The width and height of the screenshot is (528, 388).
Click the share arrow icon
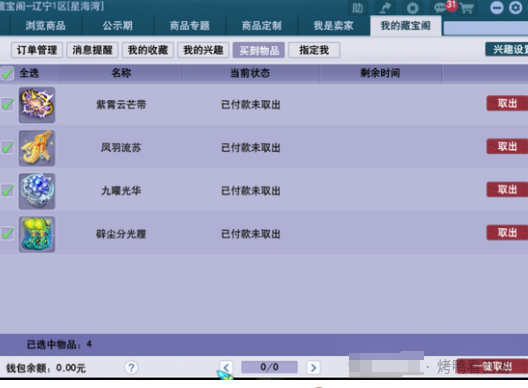coord(385,8)
